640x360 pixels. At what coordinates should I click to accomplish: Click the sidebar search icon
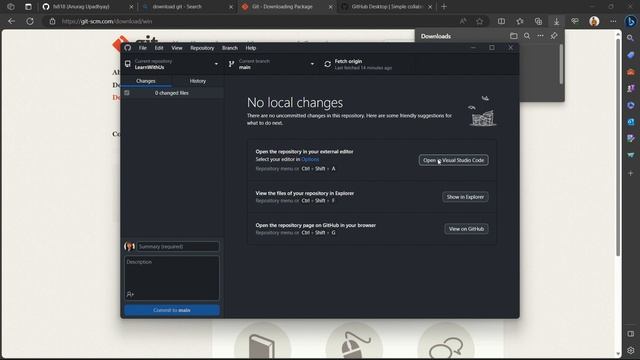tap(631, 38)
